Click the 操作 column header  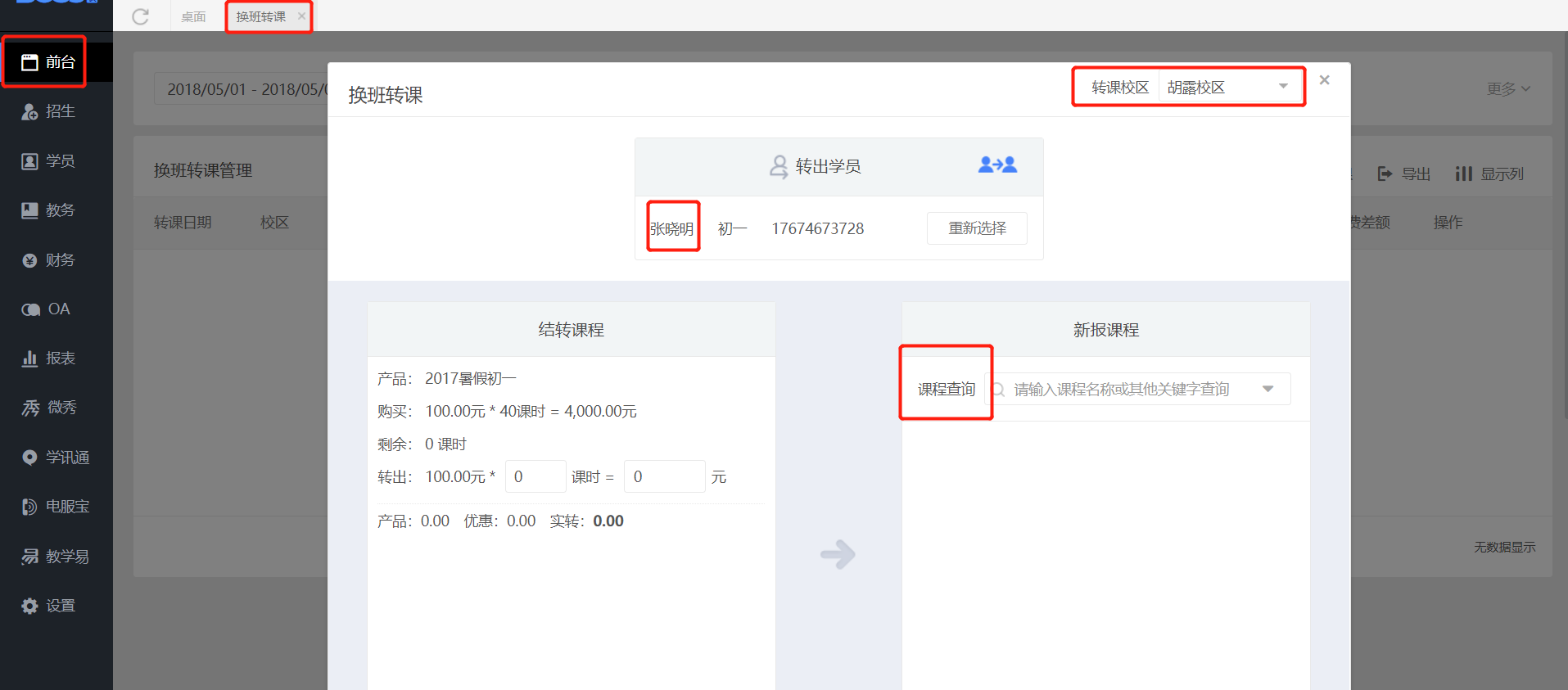pyautogui.click(x=1448, y=223)
